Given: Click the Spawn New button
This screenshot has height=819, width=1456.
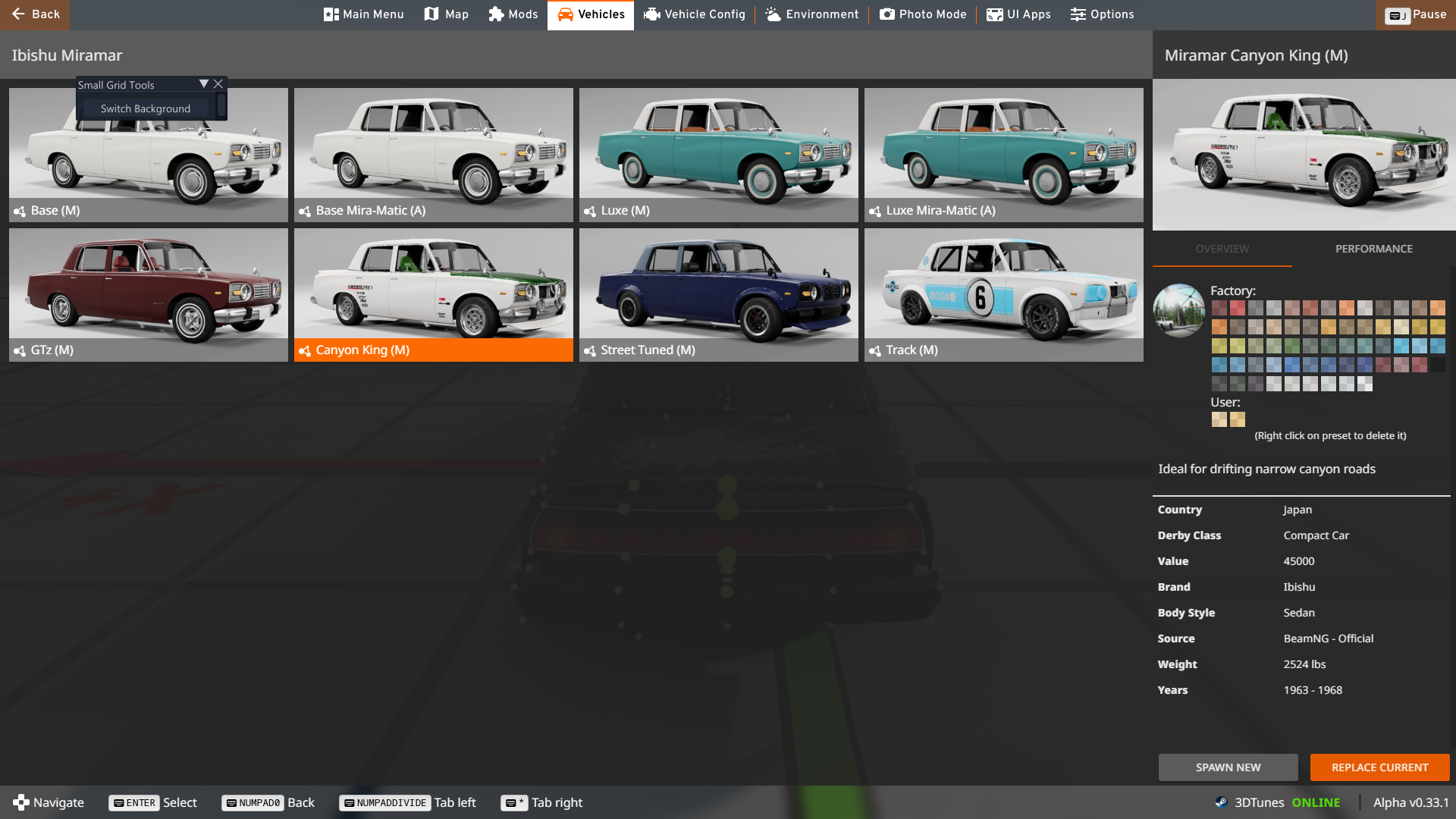Looking at the screenshot, I should click(x=1228, y=767).
